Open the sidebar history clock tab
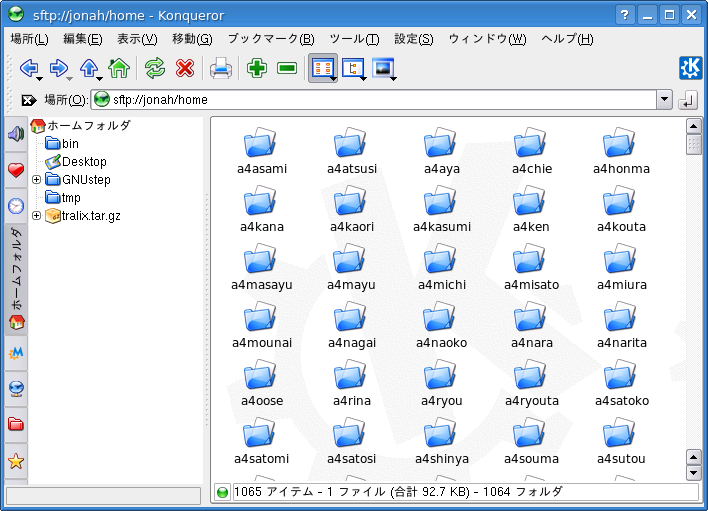 [16, 206]
